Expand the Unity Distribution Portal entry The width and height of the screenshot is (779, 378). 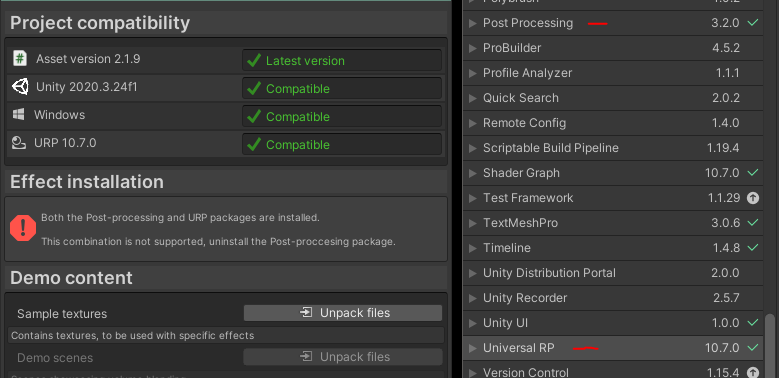472,273
